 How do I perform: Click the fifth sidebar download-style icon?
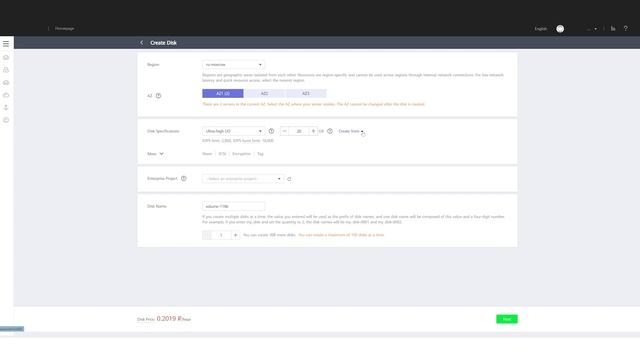6,107
